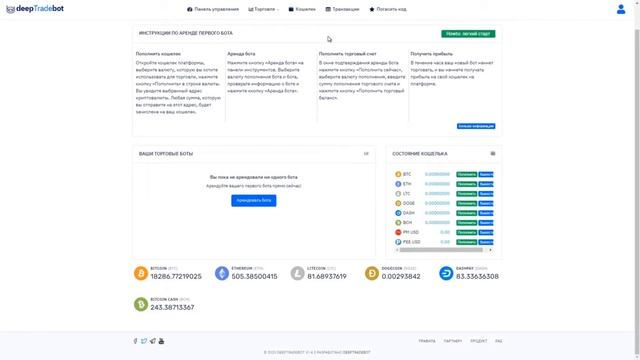Click the large Bitcoin price icon
Screen dimensions: 640x360
141,273
